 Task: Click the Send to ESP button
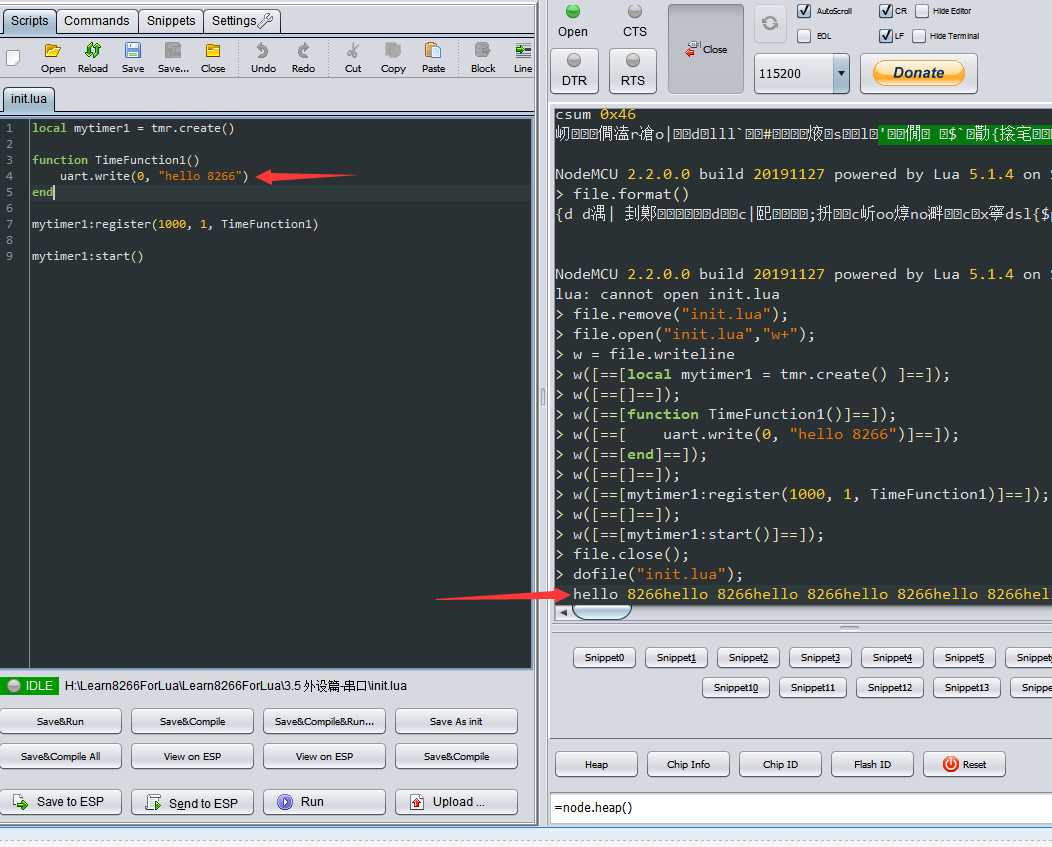(x=192, y=802)
